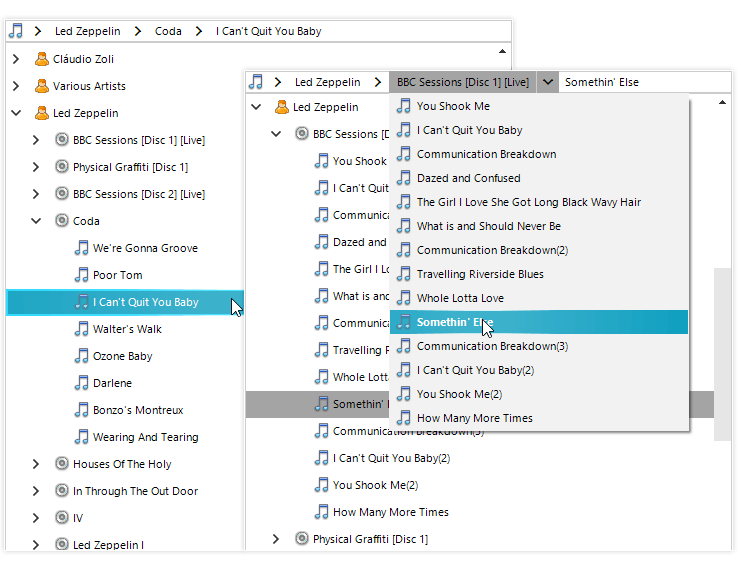Viewport: 740px width, 564px height.
Task: Expand the Cláudio Zoli artist node
Action: coord(16,59)
